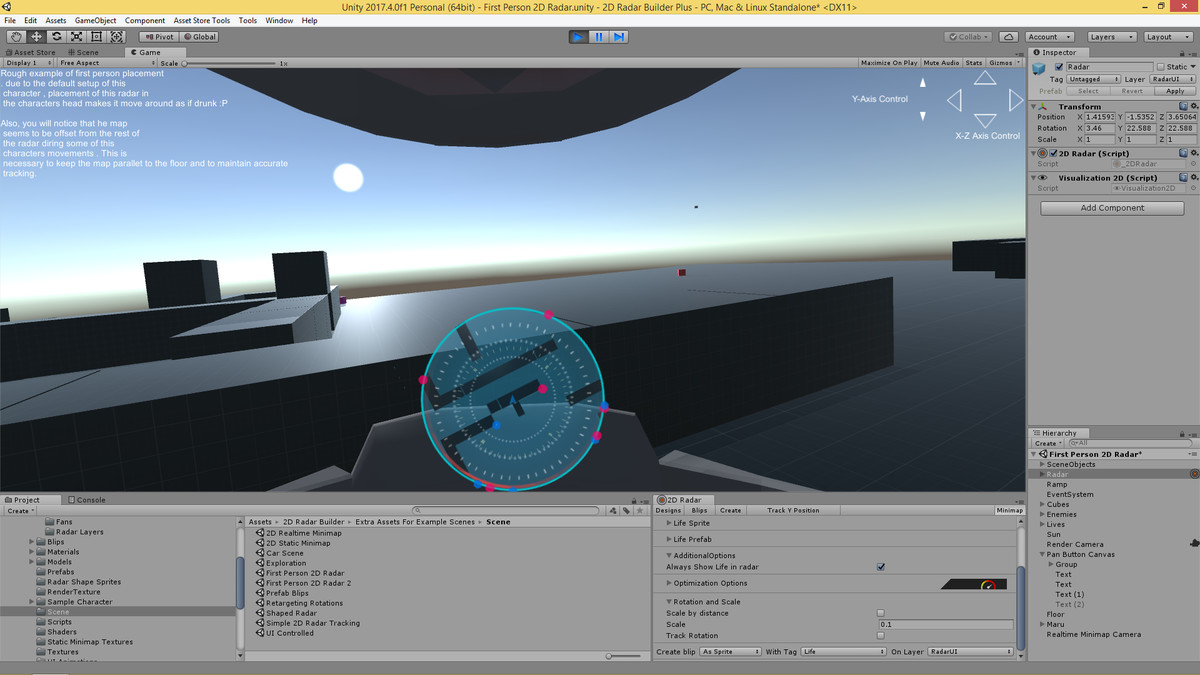This screenshot has height=675, width=1200.
Task: Click the prefab Apply button
Action: (1177, 90)
